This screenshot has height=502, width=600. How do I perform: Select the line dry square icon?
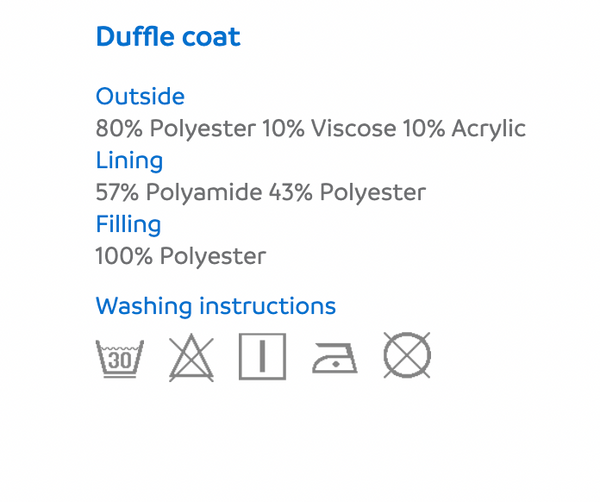coord(262,356)
